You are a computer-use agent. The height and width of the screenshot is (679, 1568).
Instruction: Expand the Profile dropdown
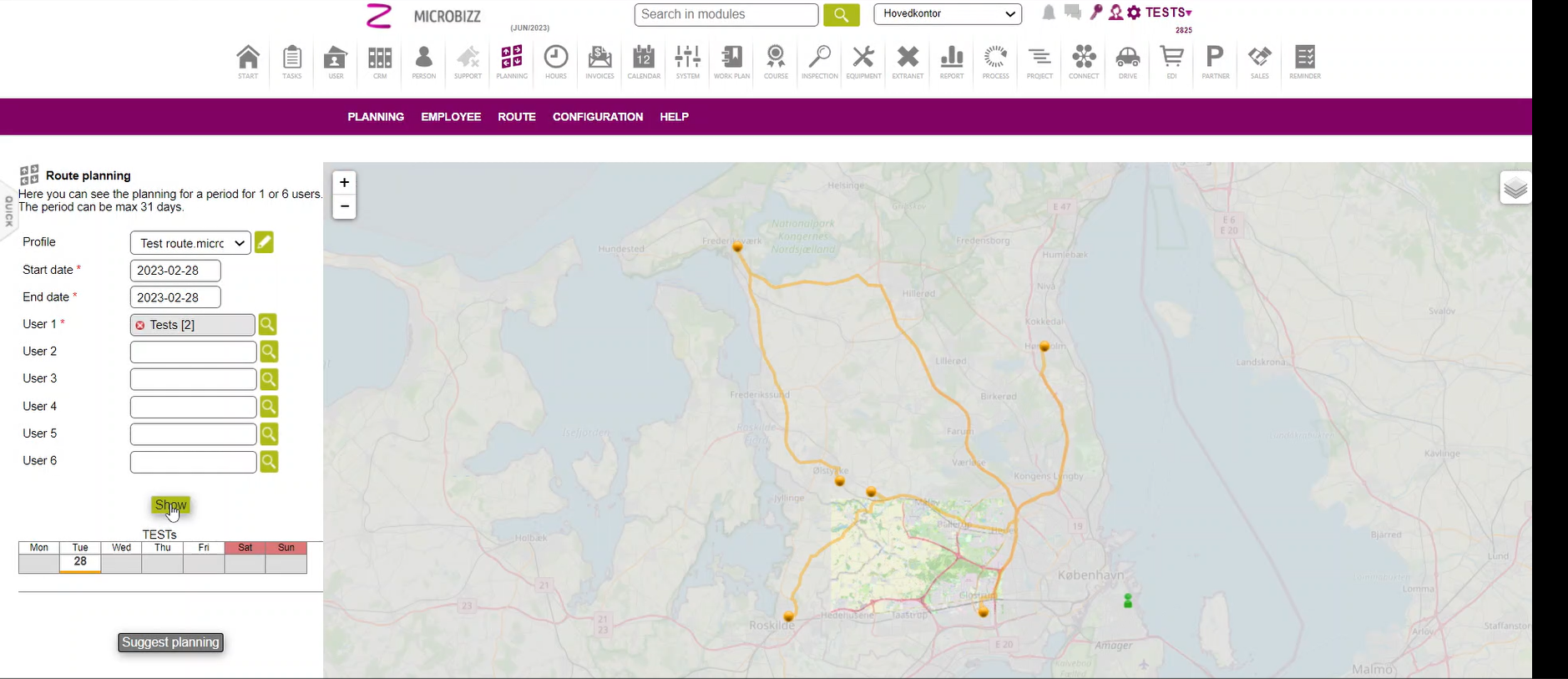click(x=190, y=243)
